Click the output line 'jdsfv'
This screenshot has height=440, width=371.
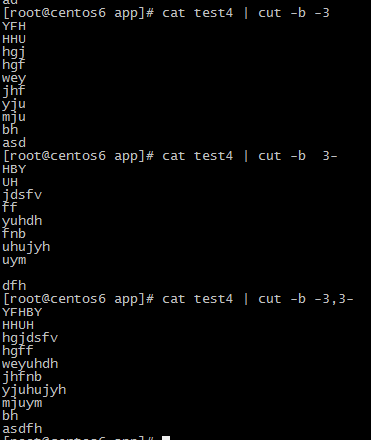(x=22, y=195)
